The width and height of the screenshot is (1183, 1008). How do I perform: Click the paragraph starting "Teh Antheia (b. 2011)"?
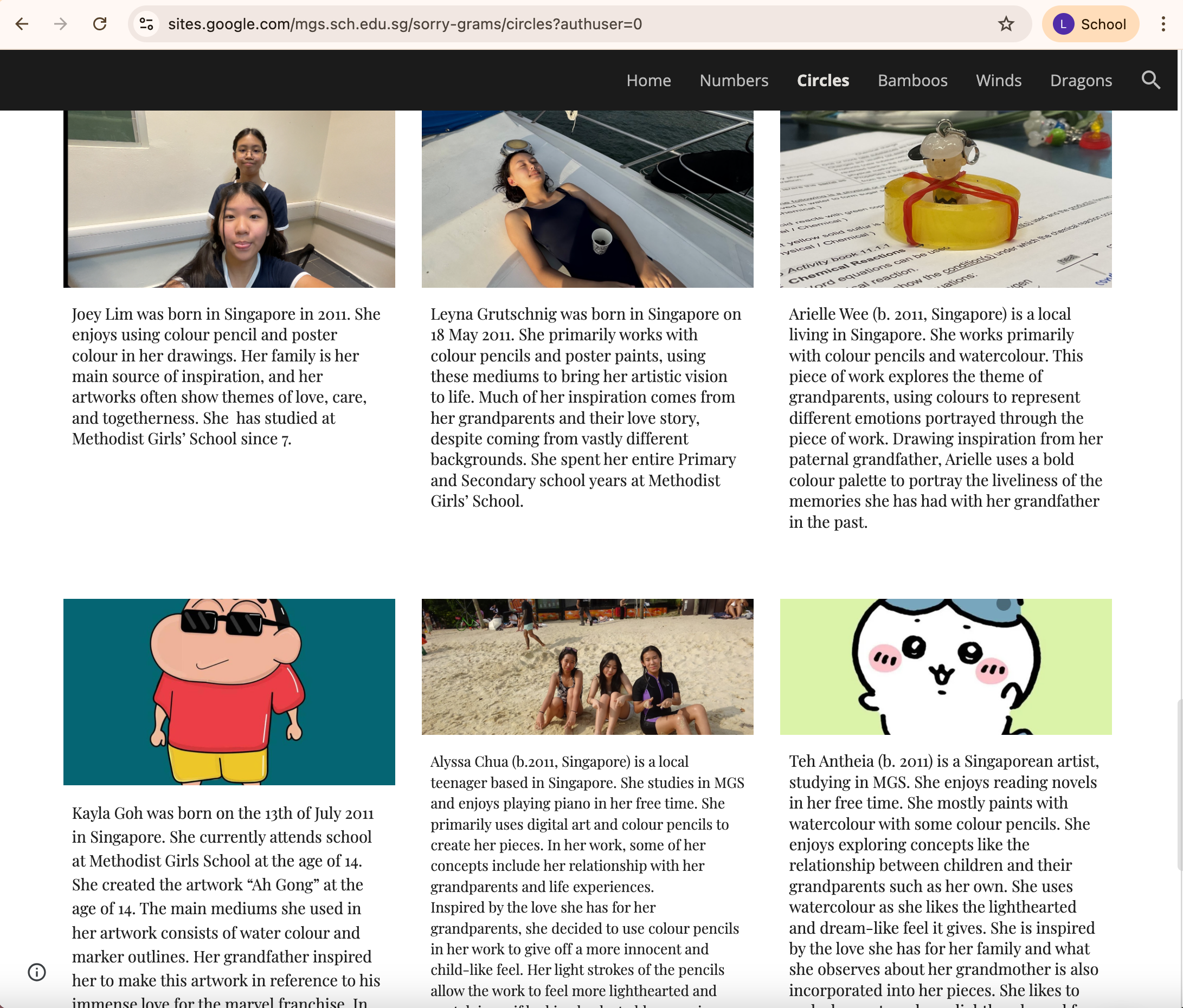point(944,880)
